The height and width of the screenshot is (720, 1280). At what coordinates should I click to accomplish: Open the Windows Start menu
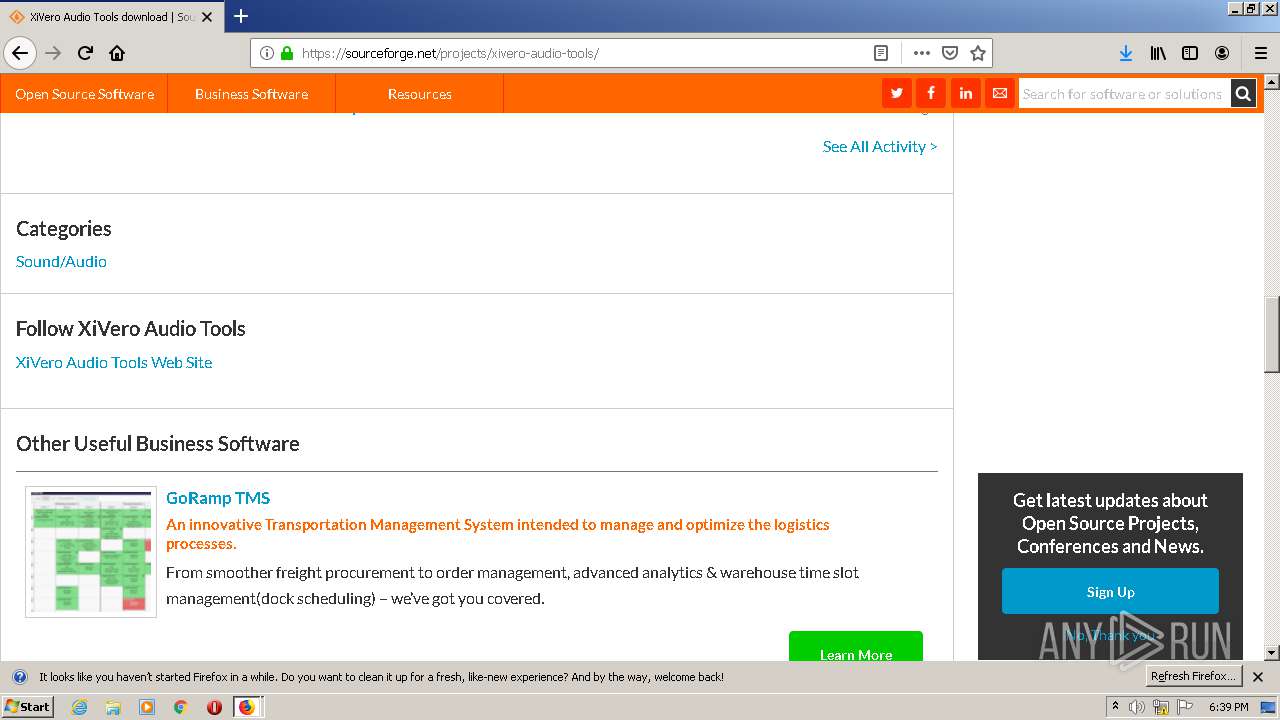pos(28,707)
